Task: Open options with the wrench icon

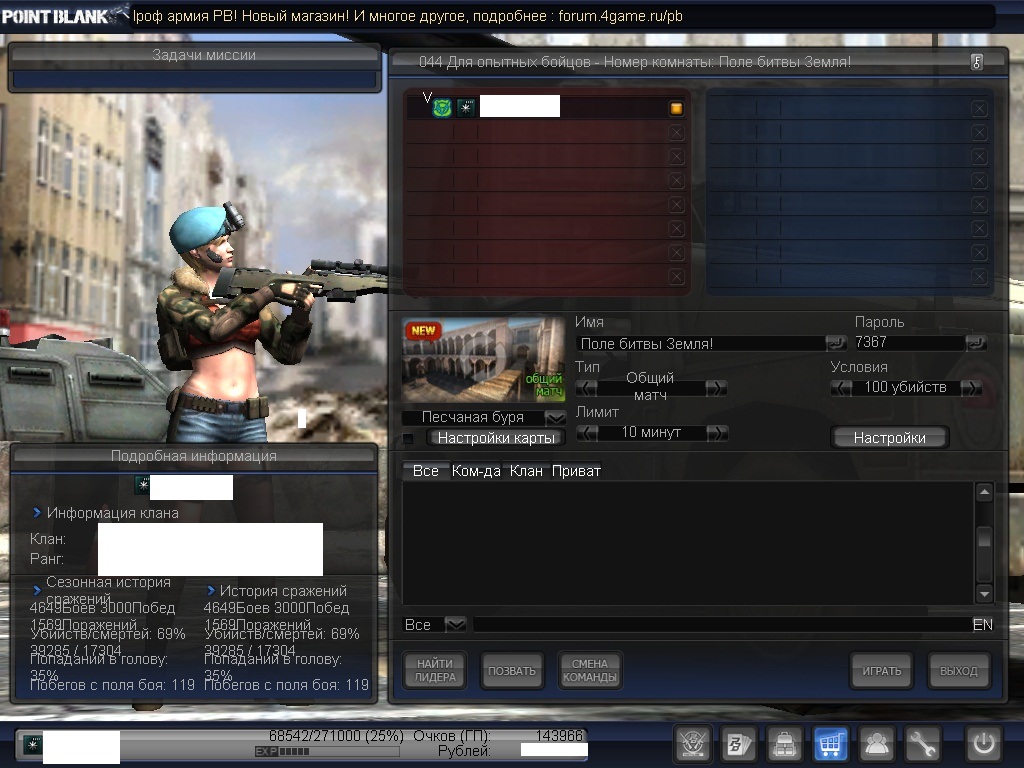Action: click(x=923, y=744)
